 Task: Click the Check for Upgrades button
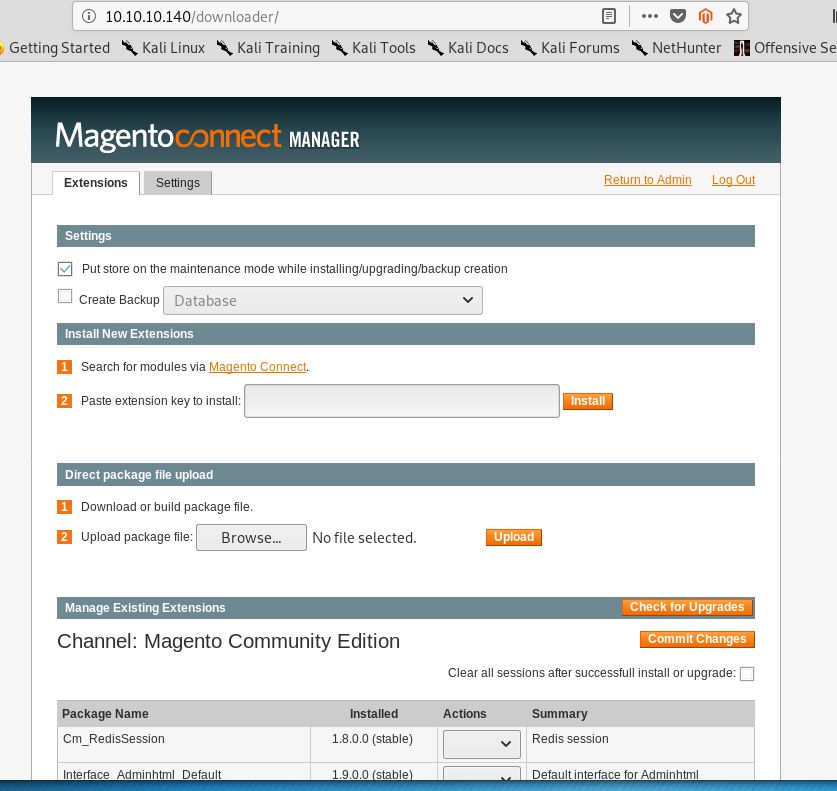pos(688,607)
